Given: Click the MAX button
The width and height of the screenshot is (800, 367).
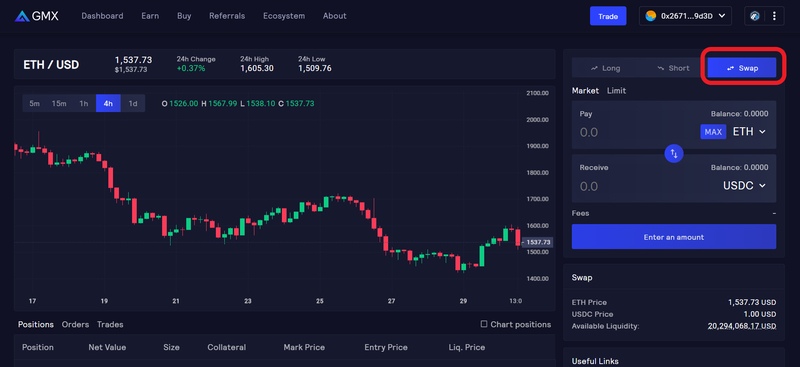Looking at the screenshot, I should [x=713, y=132].
